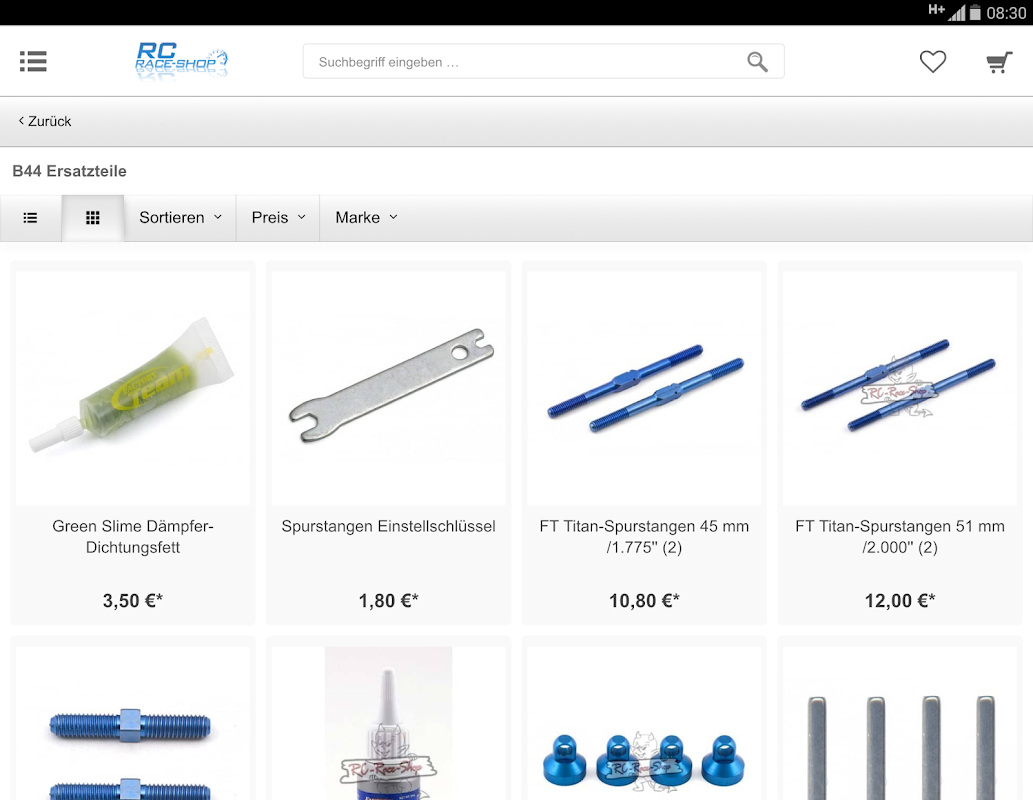Click the magnifier search icon

click(x=757, y=62)
